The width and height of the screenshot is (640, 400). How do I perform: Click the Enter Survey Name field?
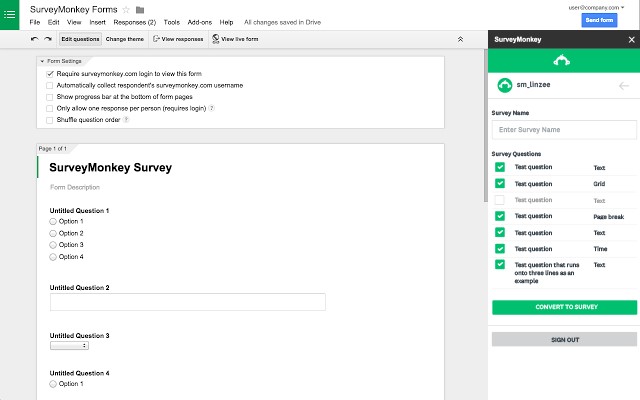pos(564,130)
